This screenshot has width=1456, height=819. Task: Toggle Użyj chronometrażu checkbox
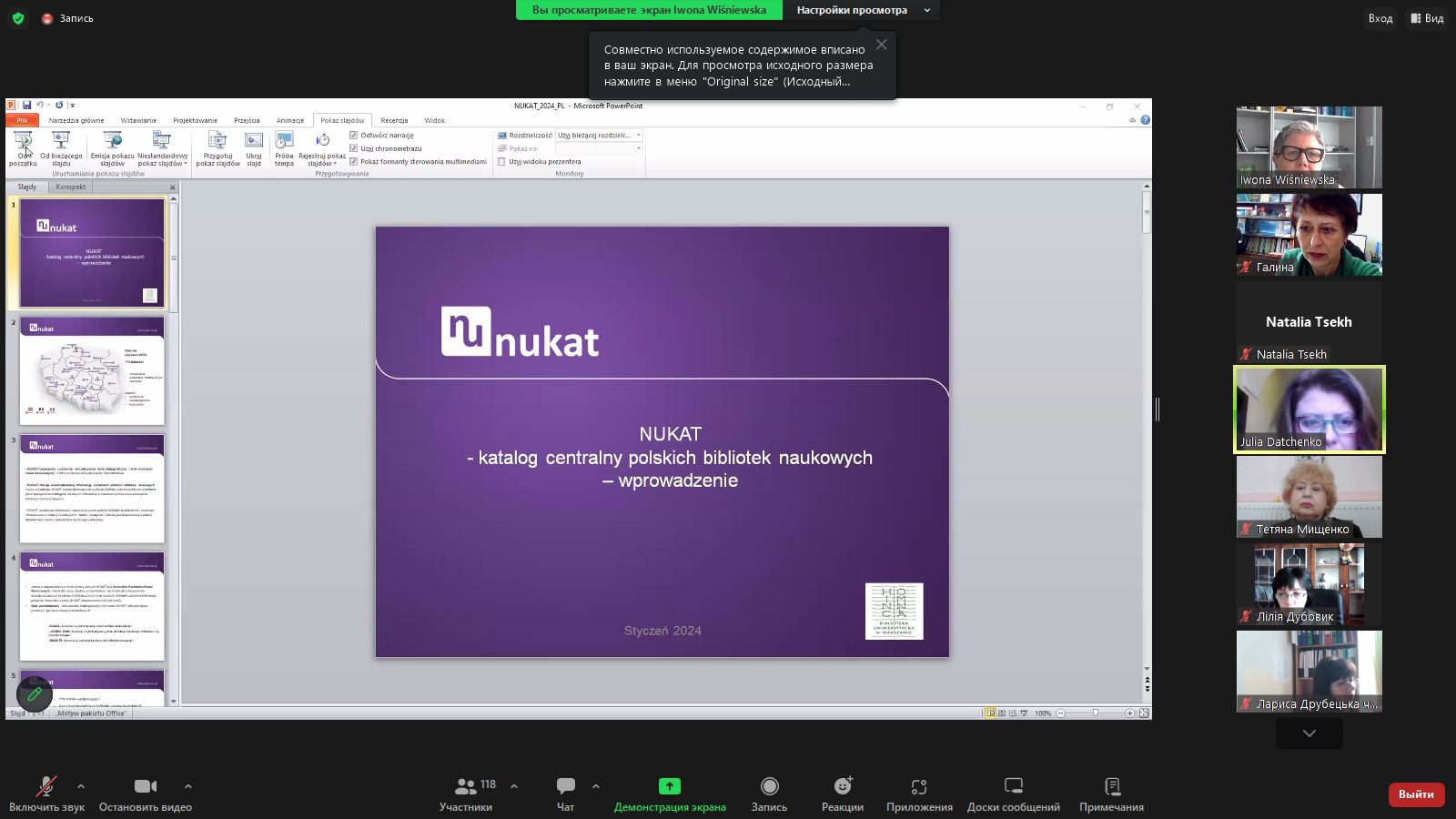click(x=354, y=148)
